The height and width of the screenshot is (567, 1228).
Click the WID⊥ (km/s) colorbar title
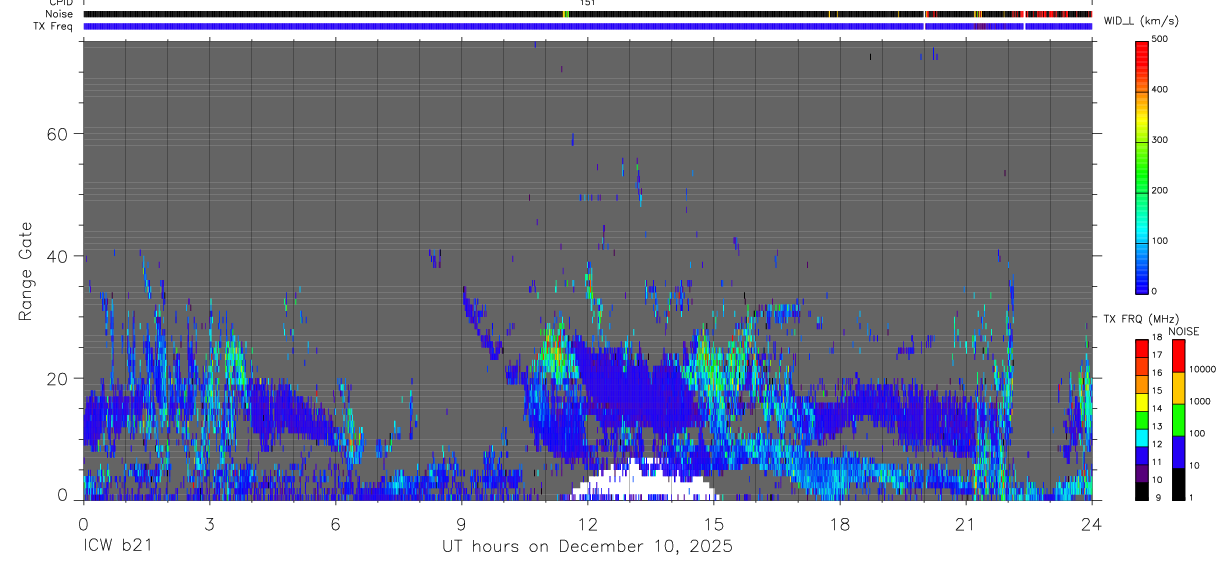(x=1139, y=20)
